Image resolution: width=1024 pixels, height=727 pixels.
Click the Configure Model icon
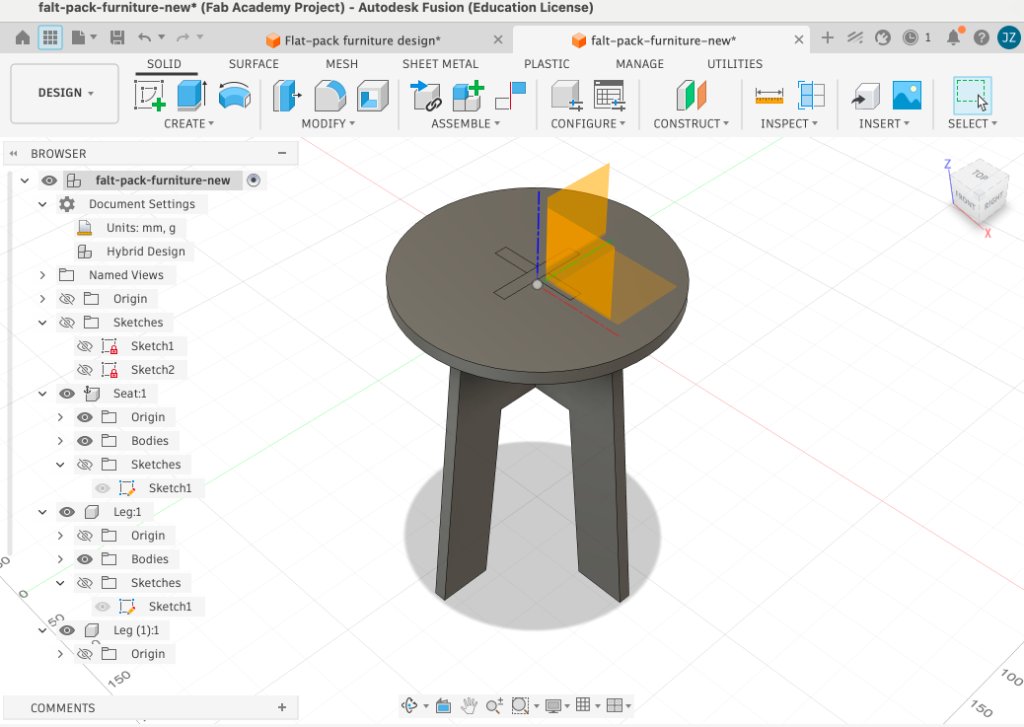tap(566, 95)
